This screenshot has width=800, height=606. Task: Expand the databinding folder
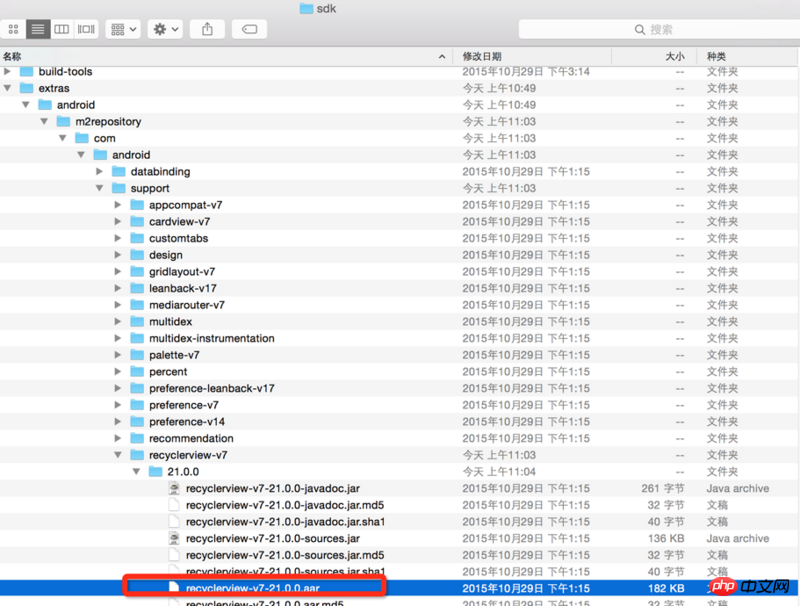100,172
